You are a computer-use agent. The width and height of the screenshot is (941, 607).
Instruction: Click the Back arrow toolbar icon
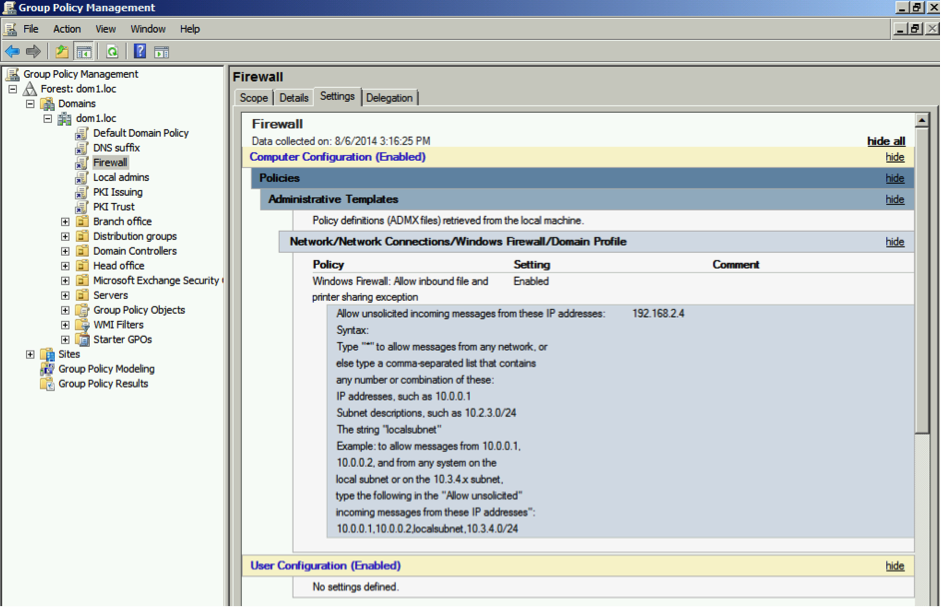(x=12, y=51)
